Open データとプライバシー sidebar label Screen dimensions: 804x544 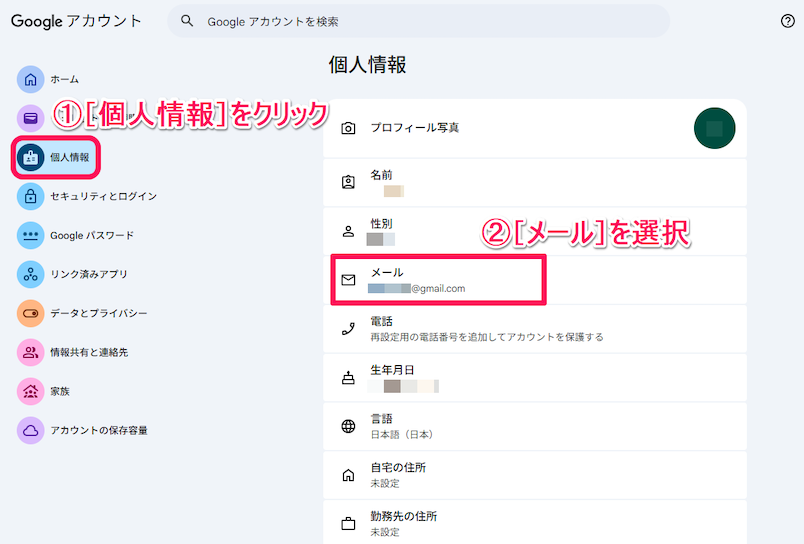(99, 313)
